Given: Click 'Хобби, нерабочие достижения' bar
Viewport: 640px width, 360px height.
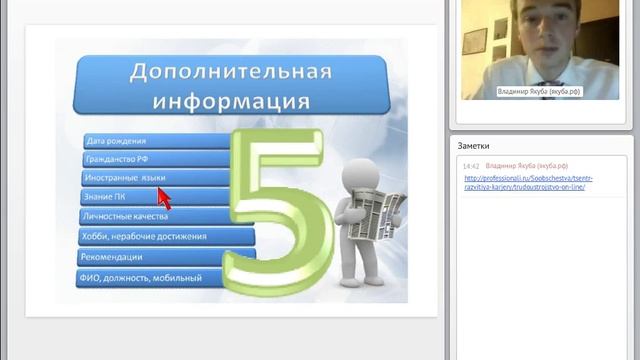Looking at the screenshot, I should coord(167,236).
